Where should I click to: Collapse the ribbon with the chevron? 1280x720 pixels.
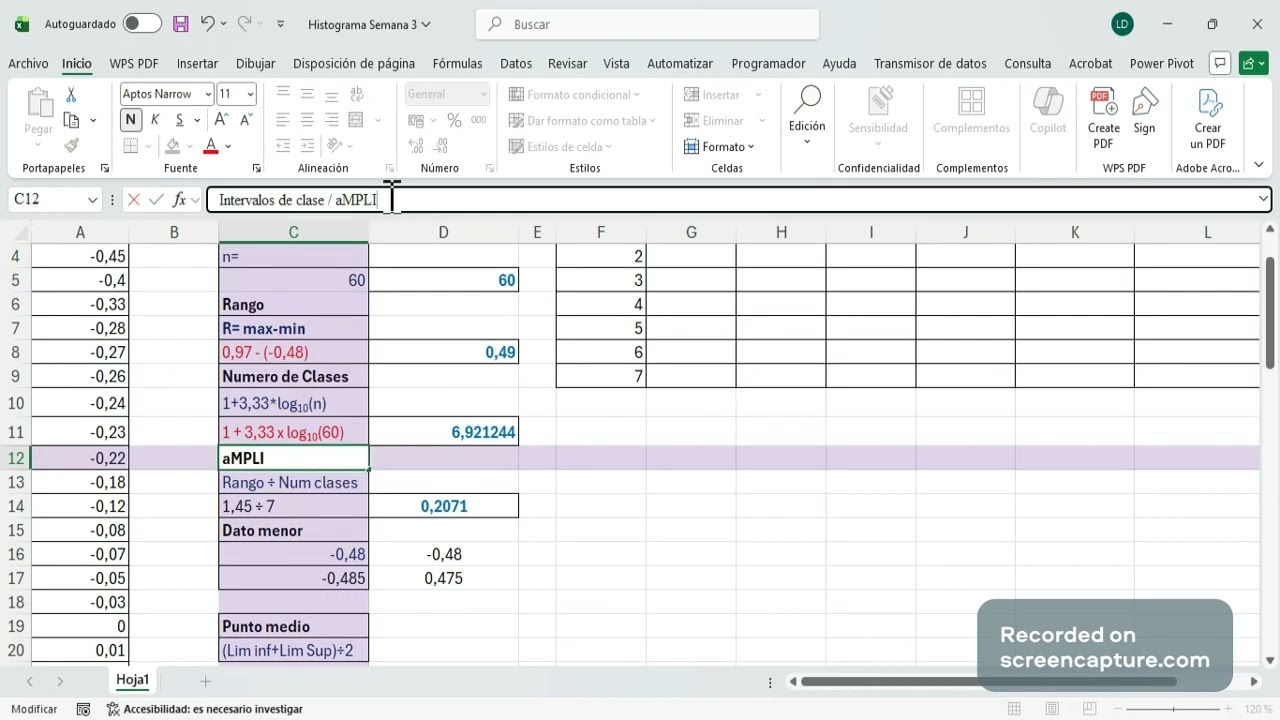[x=1259, y=166]
